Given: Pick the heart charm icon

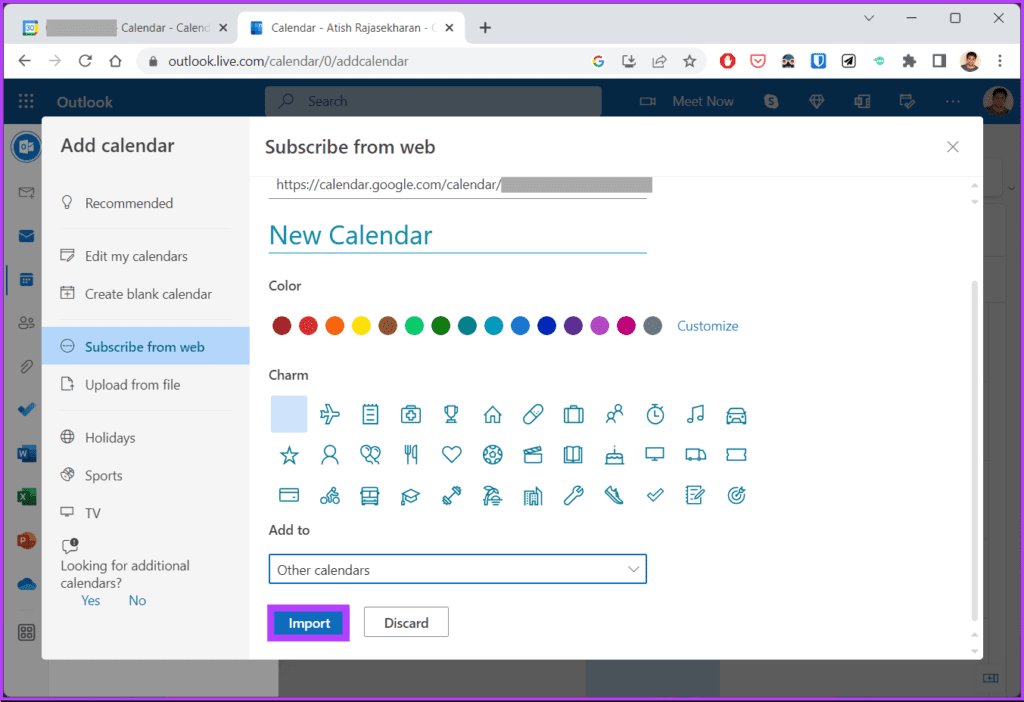Looking at the screenshot, I should click(451, 455).
